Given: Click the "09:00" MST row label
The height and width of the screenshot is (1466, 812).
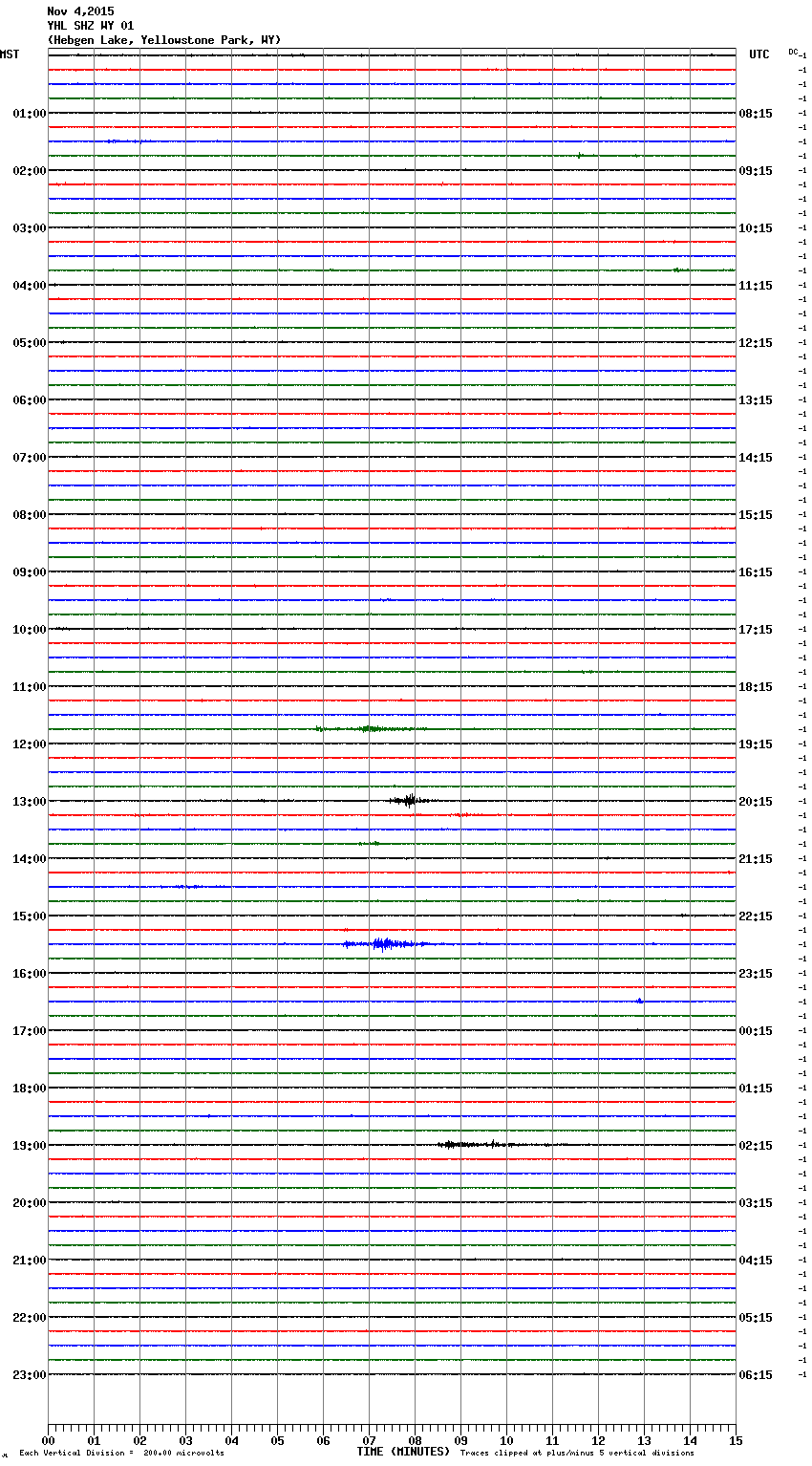Looking at the screenshot, I should pyautogui.click(x=30, y=572).
